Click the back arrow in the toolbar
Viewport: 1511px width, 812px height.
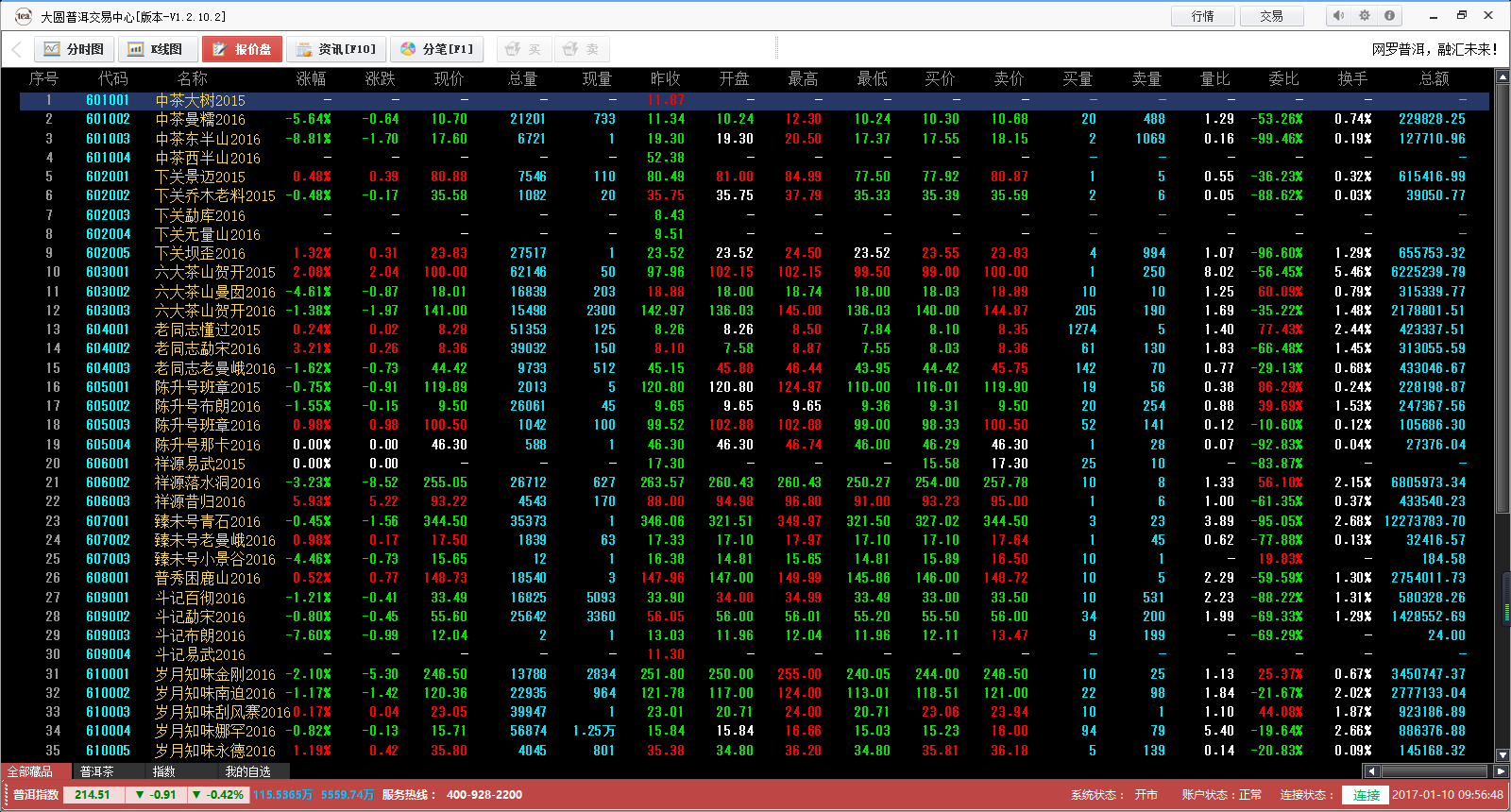16,49
